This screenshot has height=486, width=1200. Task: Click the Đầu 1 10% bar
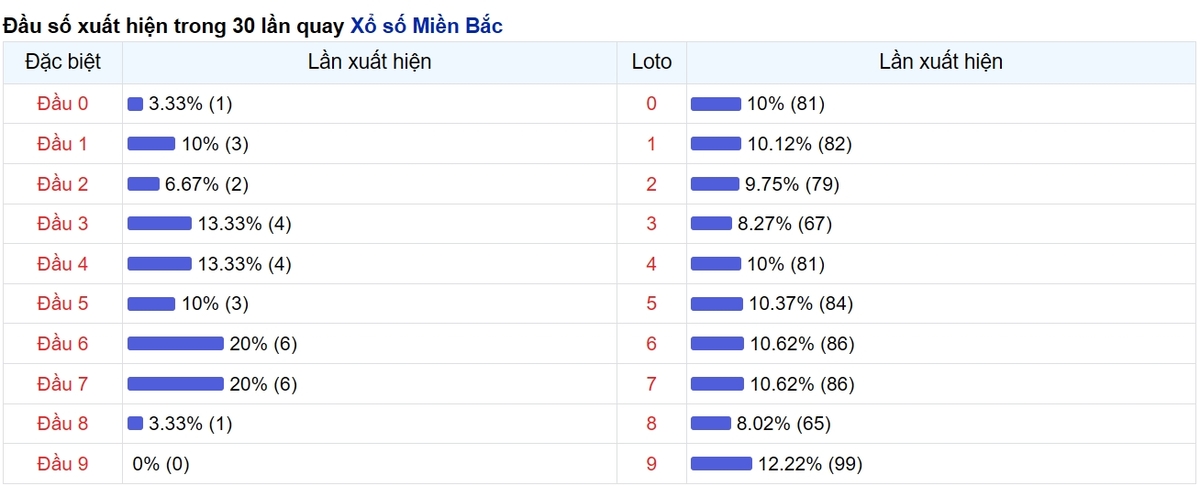[x=151, y=144]
